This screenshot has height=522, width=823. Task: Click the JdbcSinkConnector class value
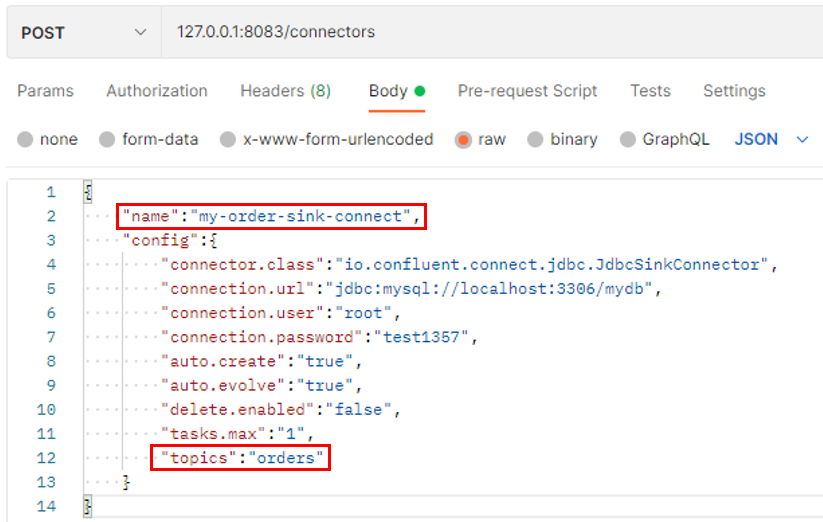[552, 264]
